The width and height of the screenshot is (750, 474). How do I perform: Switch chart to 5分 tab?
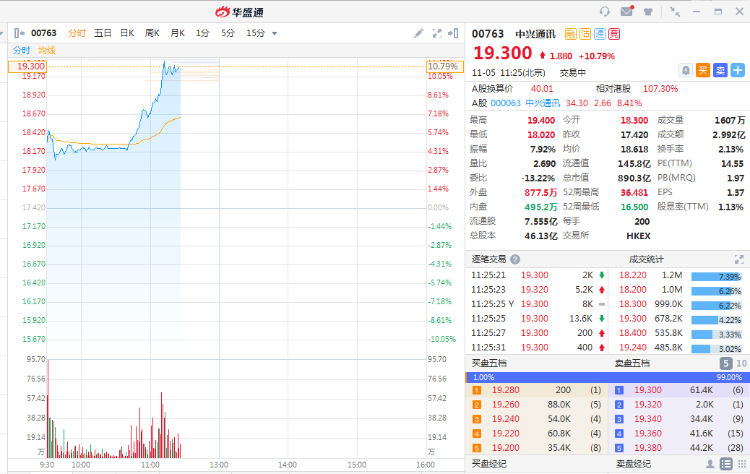[228, 33]
